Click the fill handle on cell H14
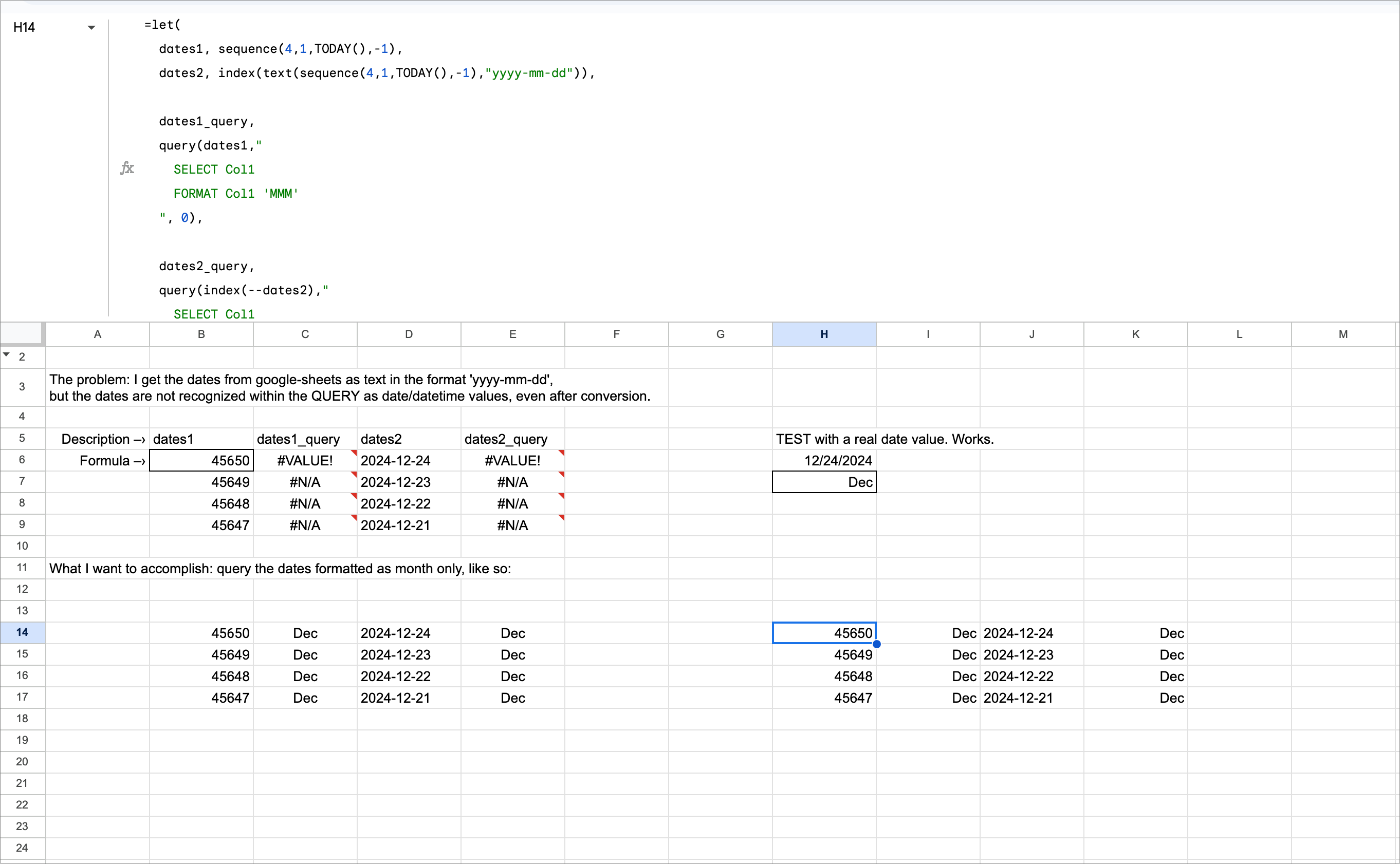This screenshot has height=864, width=1400. tap(876, 644)
